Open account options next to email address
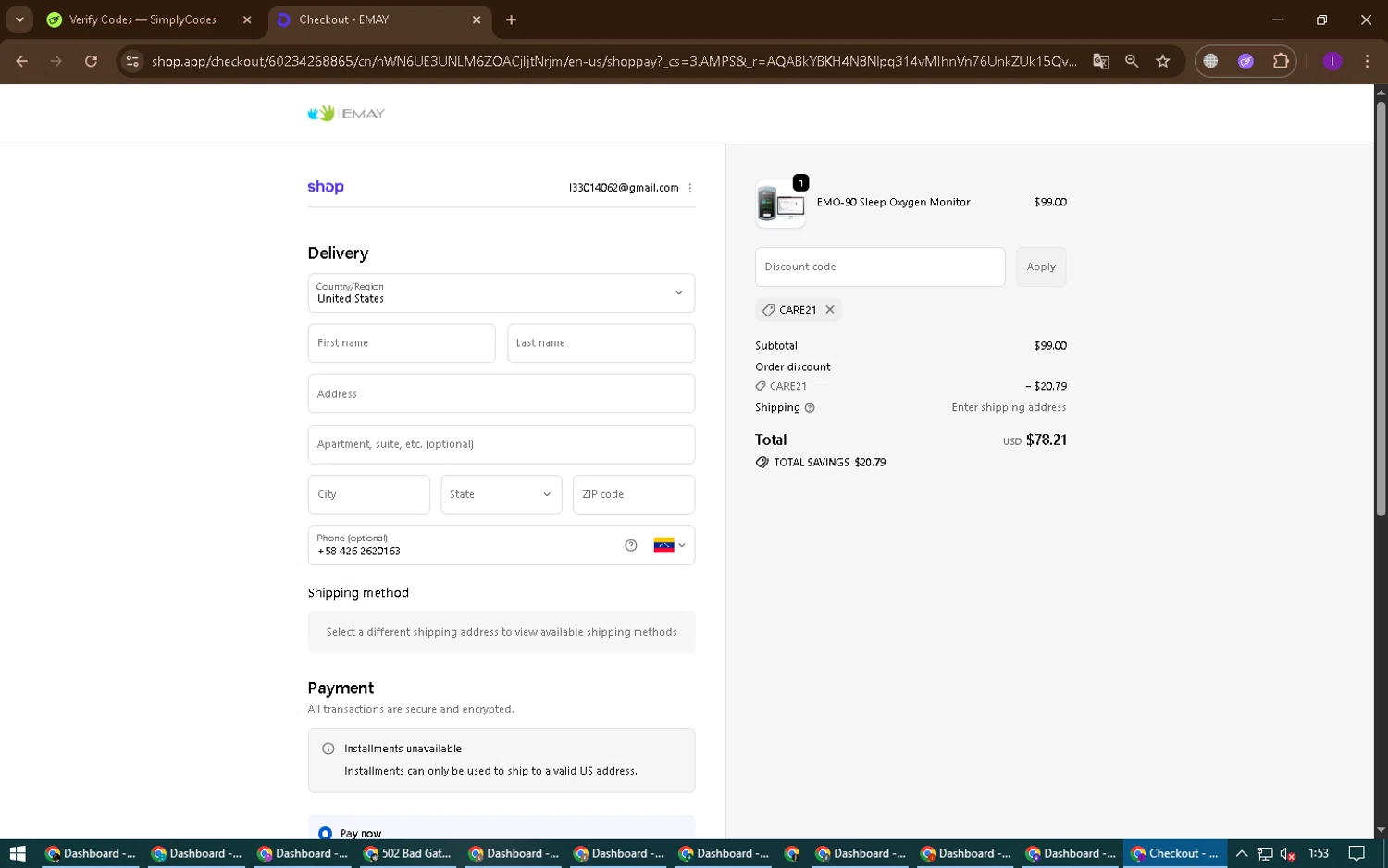1388x868 pixels. [690, 188]
